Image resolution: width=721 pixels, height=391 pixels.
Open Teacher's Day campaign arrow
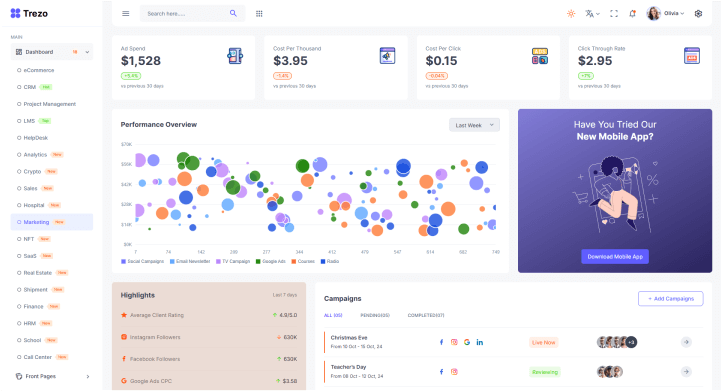point(686,372)
